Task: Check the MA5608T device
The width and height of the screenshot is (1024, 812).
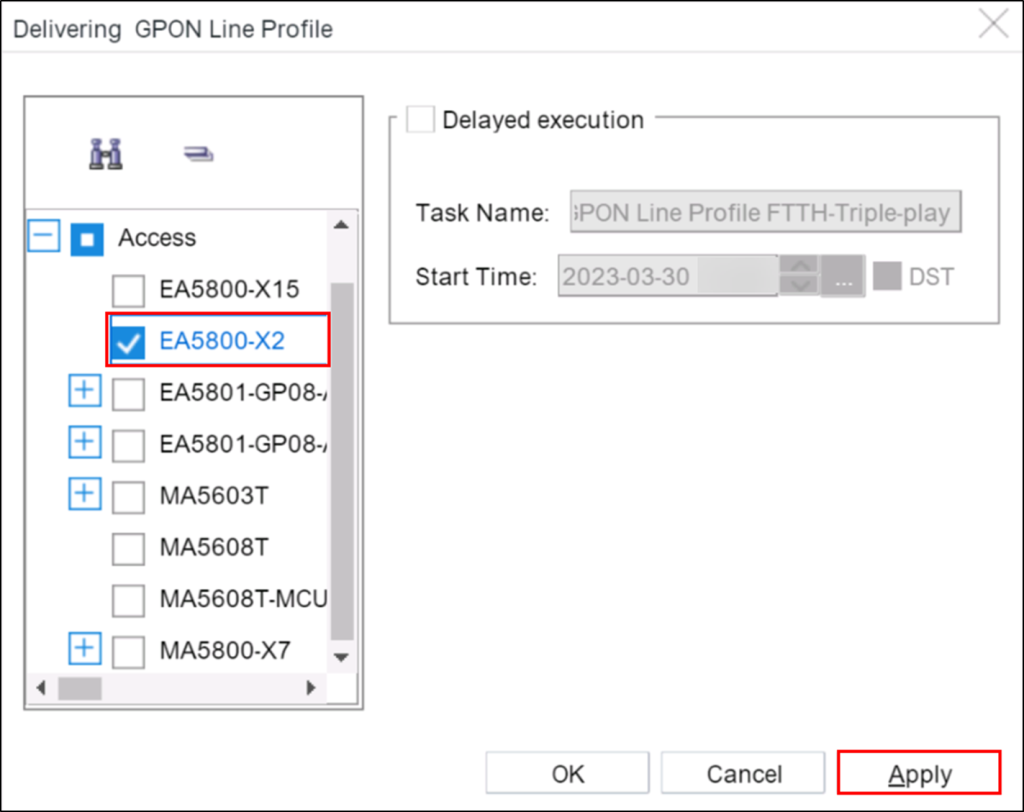Action: coord(128,547)
